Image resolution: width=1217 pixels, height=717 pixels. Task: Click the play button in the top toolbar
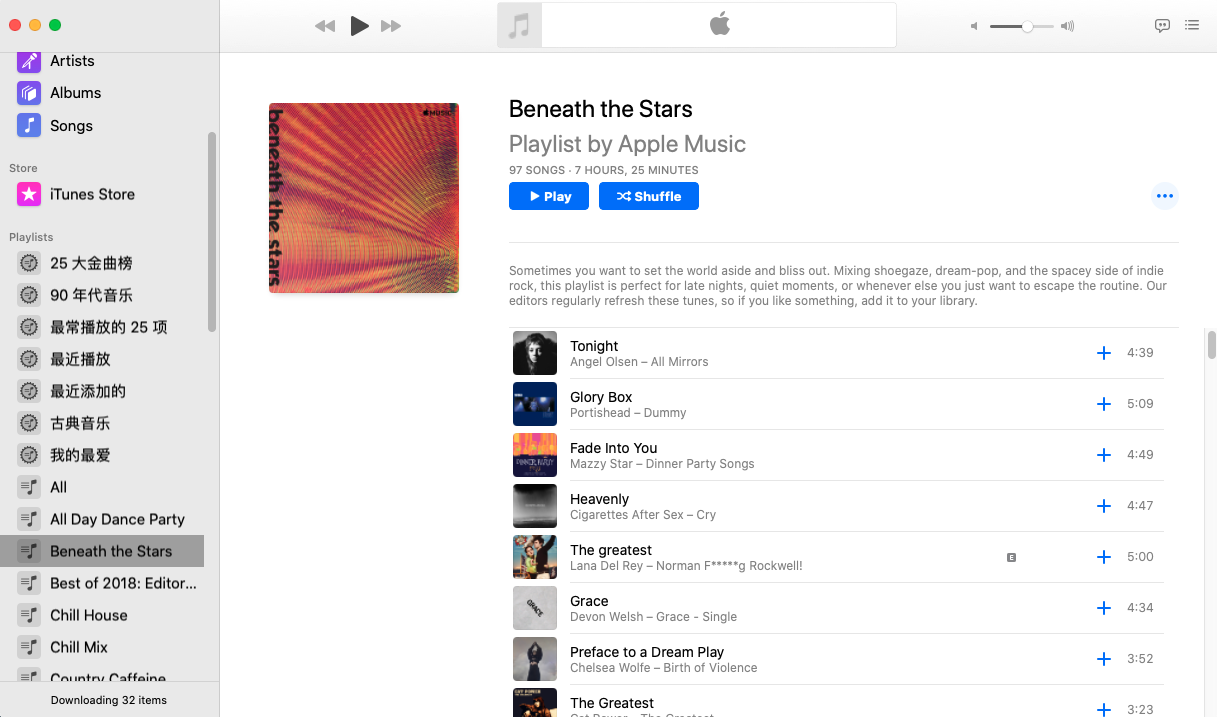tap(359, 26)
